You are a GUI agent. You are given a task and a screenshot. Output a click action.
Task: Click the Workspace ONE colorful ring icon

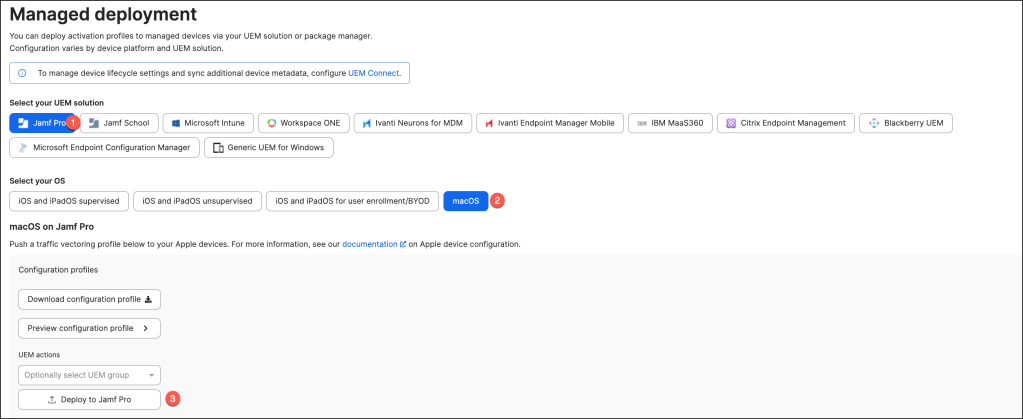pos(271,123)
